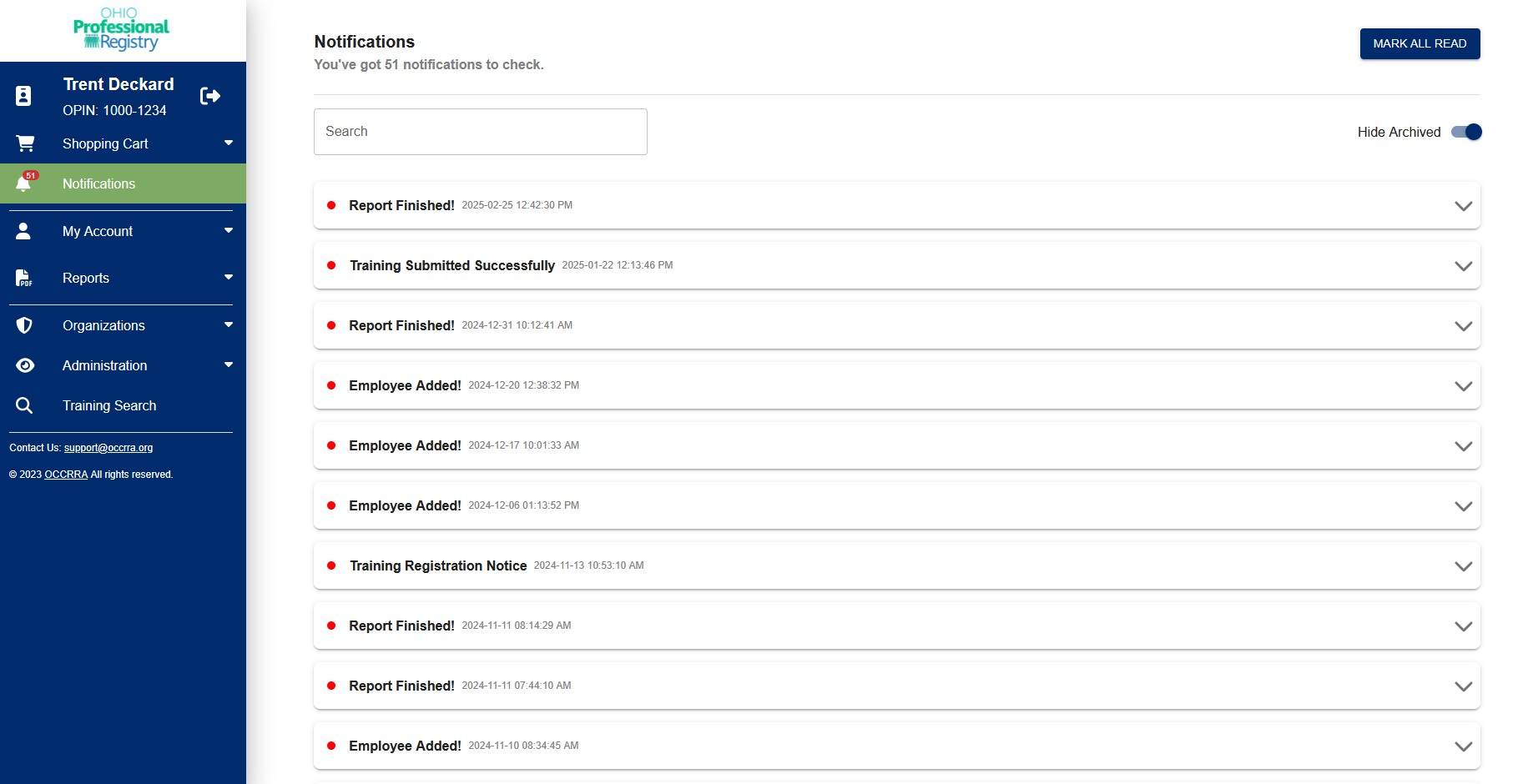Click the My Account person icon

(23, 231)
